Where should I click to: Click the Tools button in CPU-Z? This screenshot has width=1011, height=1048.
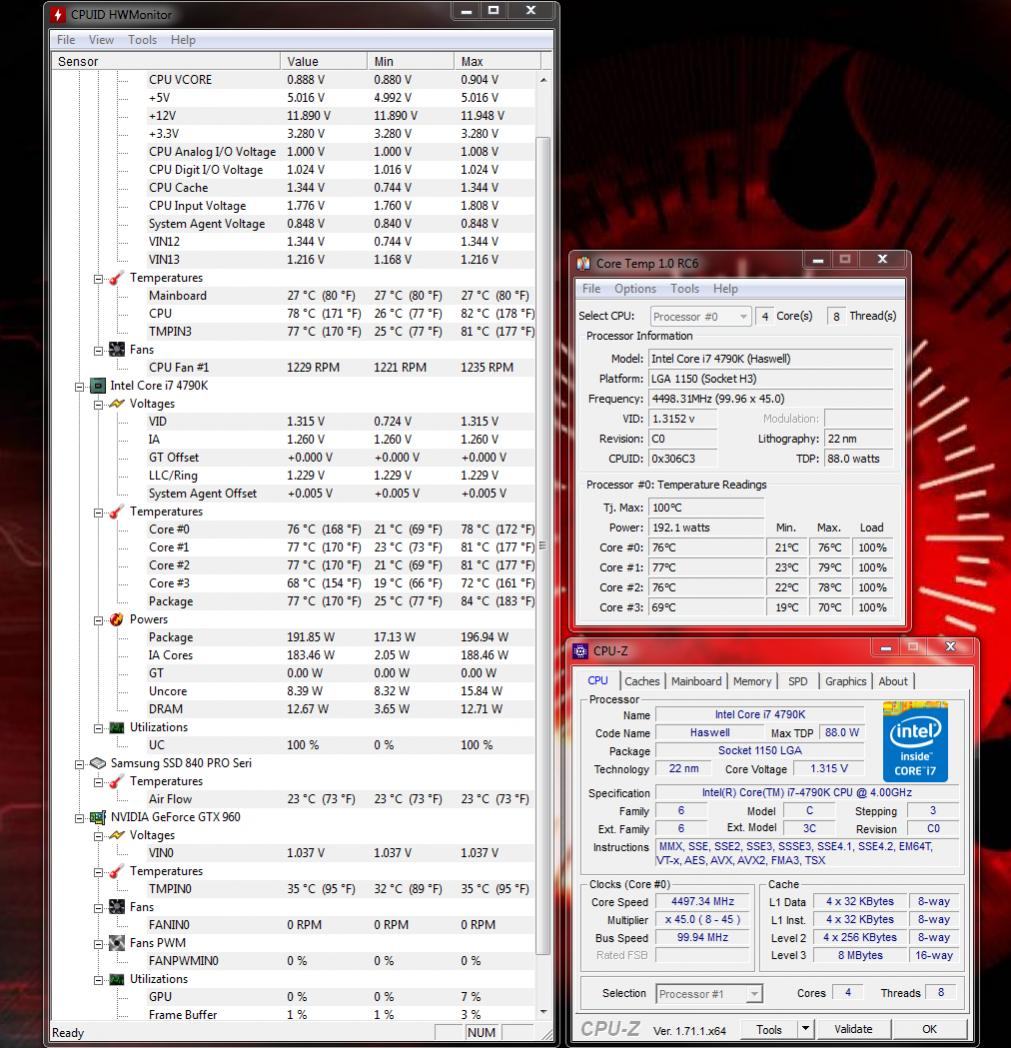click(768, 1029)
